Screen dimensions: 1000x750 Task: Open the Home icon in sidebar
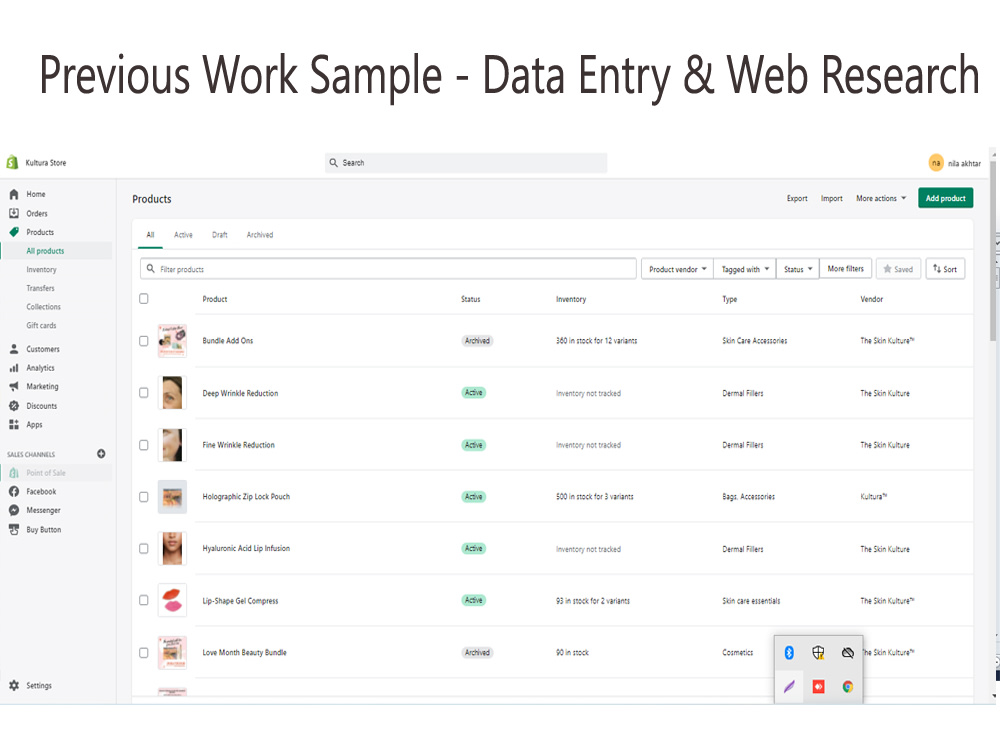click(x=13, y=194)
